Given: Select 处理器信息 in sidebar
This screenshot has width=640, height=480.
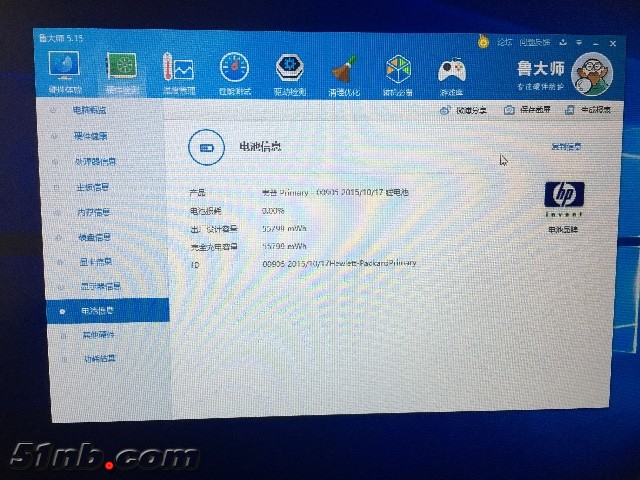Looking at the screenshot, I should 96,162.
